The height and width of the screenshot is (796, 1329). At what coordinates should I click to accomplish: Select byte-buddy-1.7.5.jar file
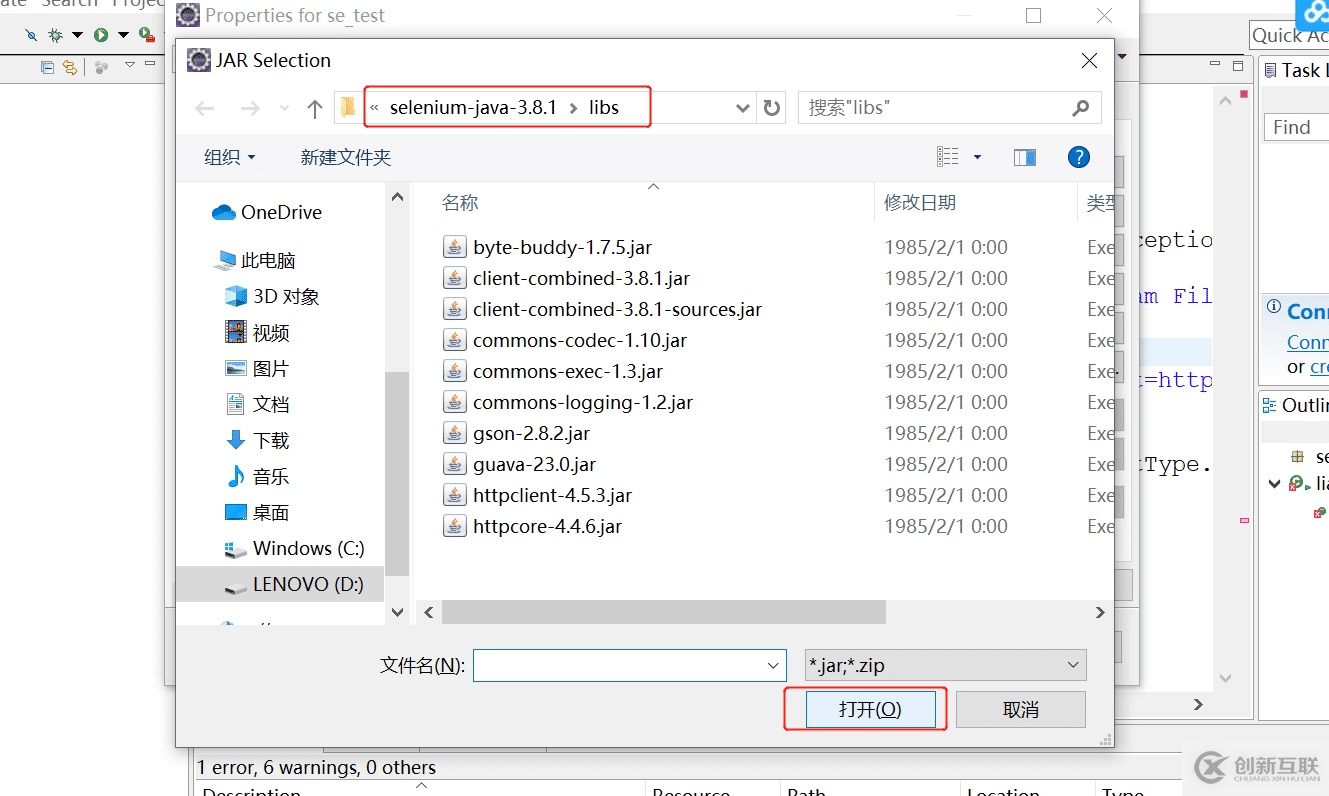click(x=563, y=247)
